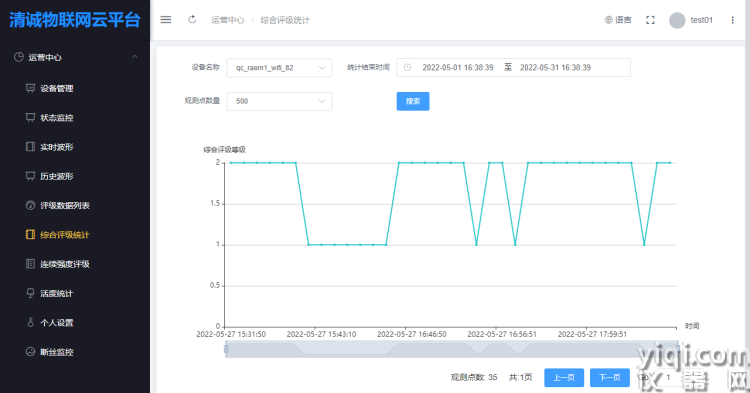Click the 个人设置 sidebar icon
Screen dimensions: 750x393
pyautogui.click(x=30, y=322)
